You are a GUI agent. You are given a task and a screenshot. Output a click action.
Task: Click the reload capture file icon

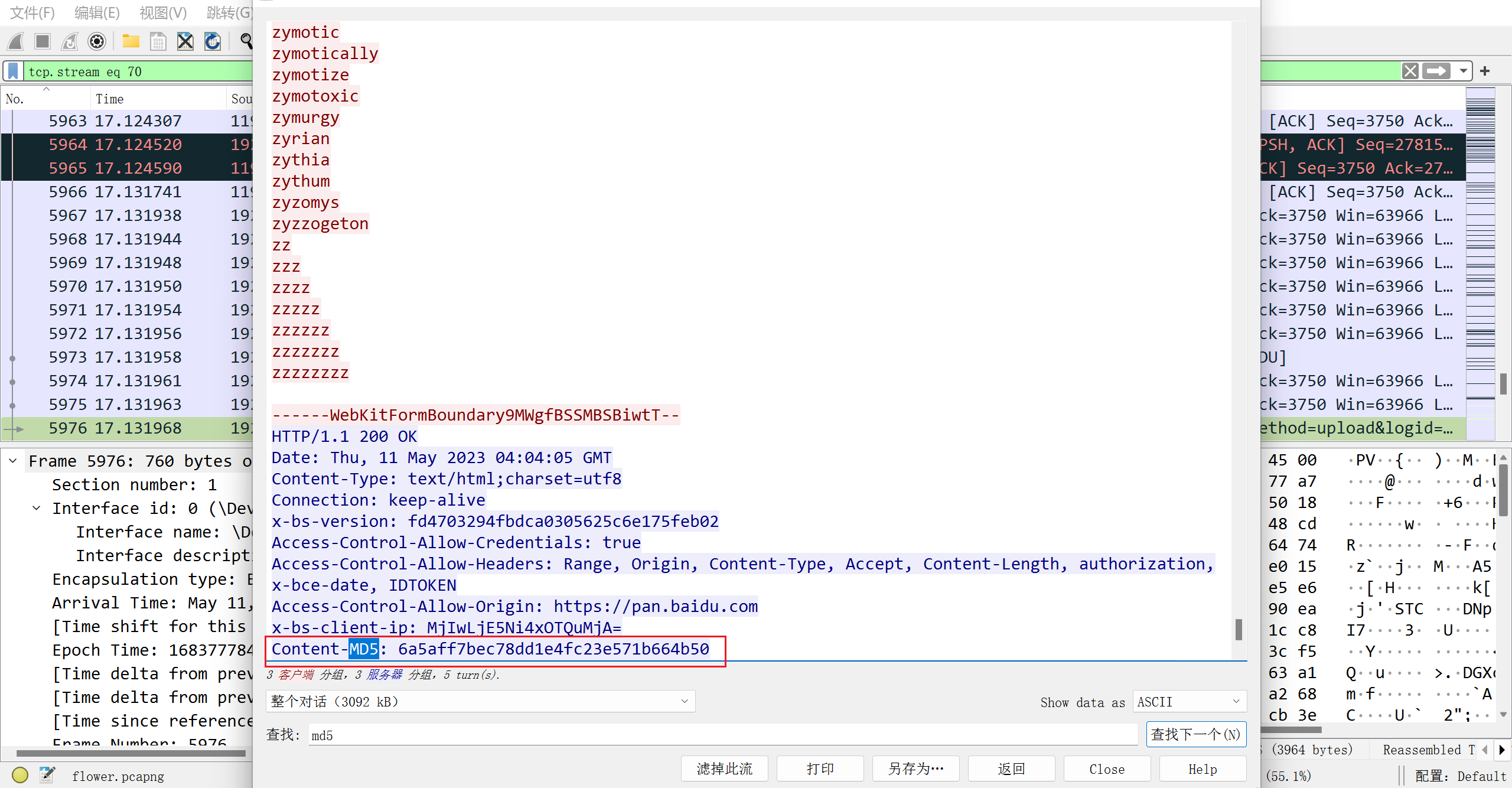213,41
